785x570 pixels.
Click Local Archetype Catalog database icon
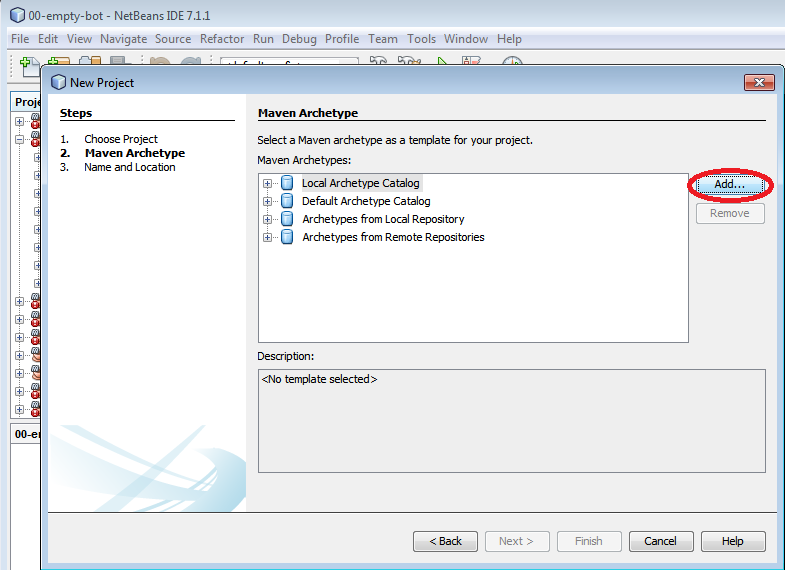coord(287,183)
